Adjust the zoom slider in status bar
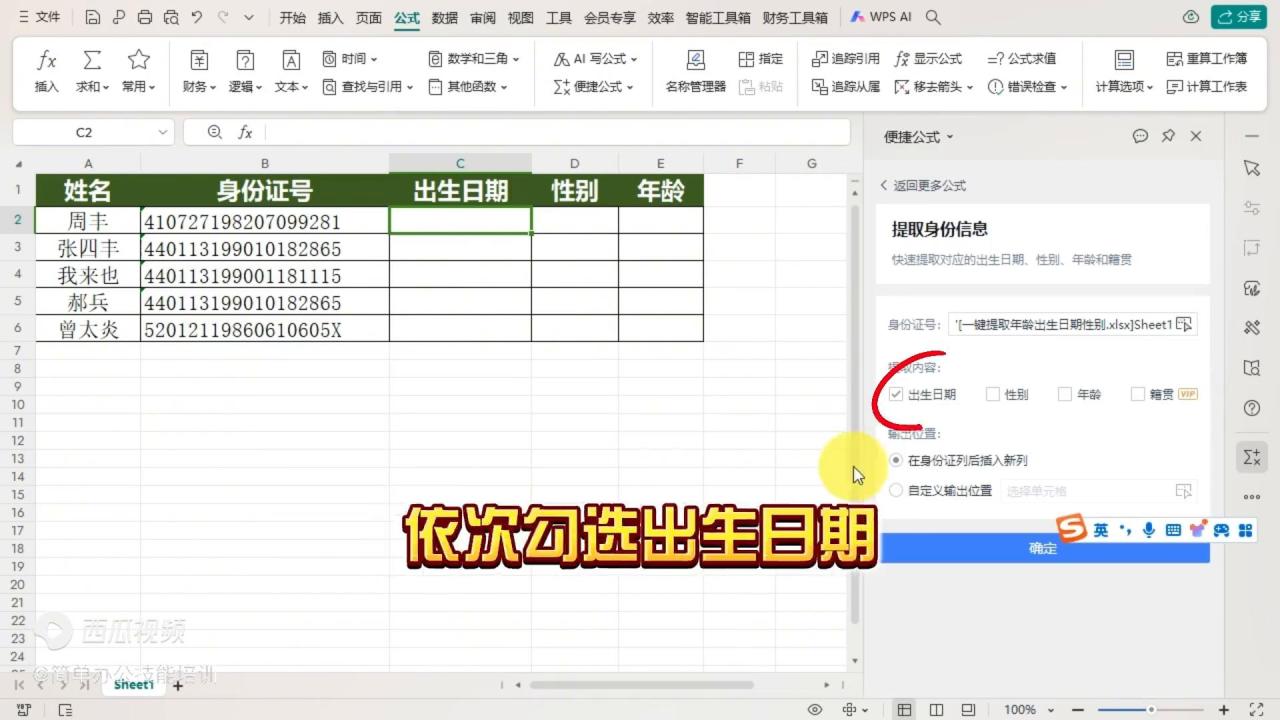Screen dimensions: 1280x720 tap(1152, 710)
